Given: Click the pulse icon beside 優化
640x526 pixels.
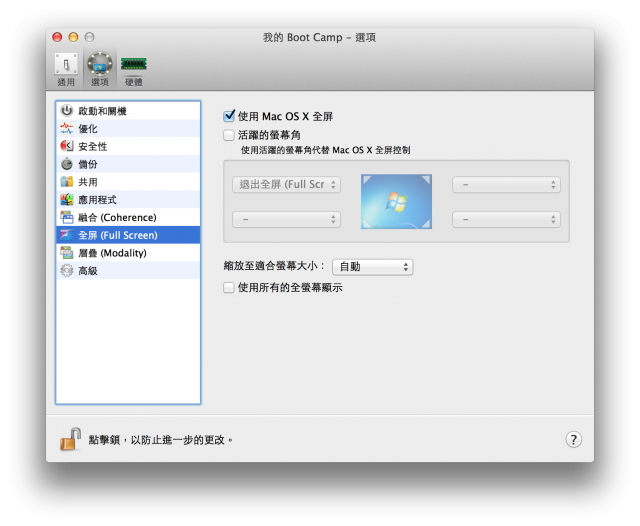Looking at the screenshot, I should [67, 129].
